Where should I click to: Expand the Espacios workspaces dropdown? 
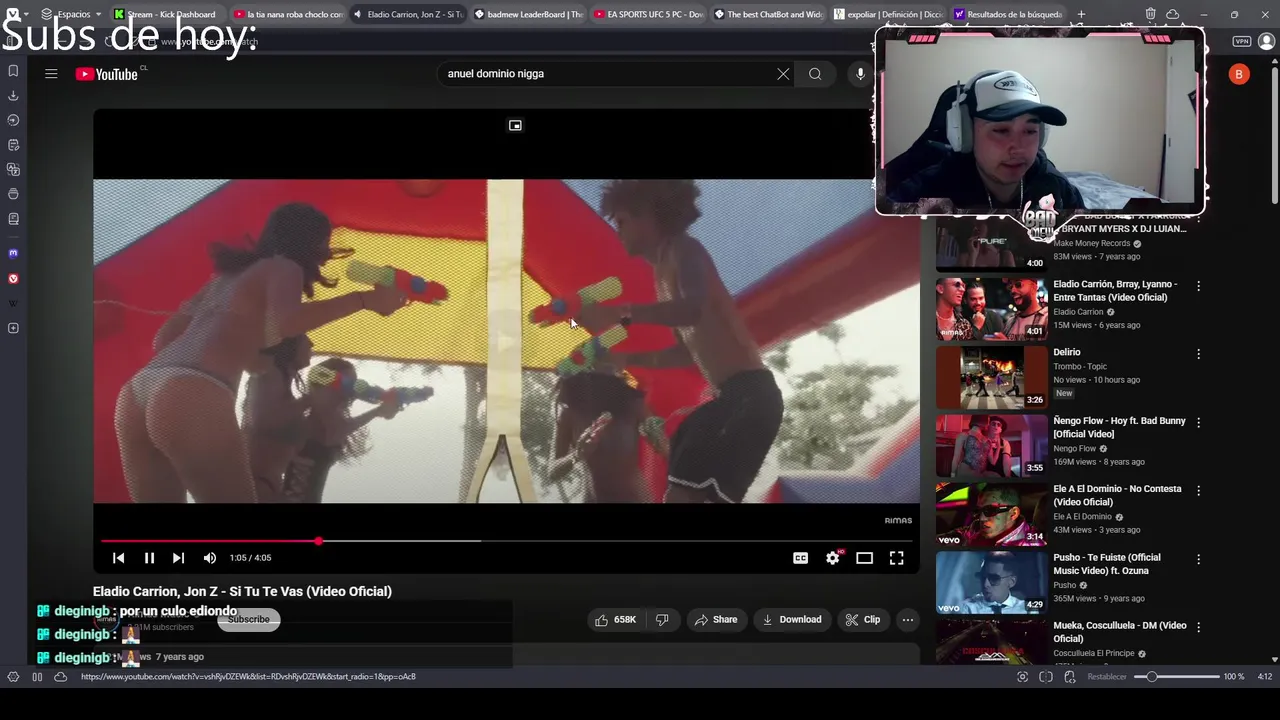point(71,14)
